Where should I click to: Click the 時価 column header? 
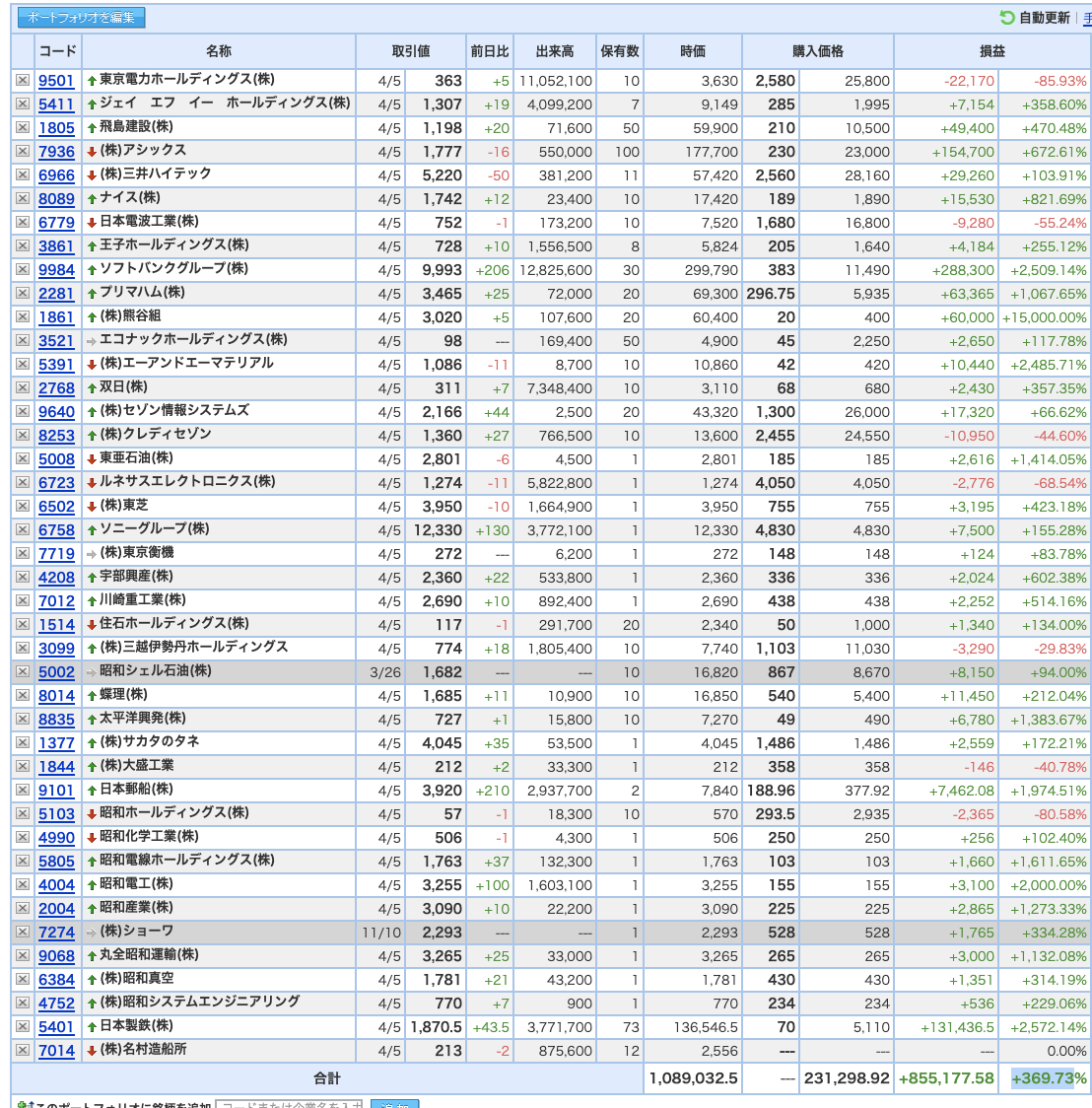coord(693,51)
